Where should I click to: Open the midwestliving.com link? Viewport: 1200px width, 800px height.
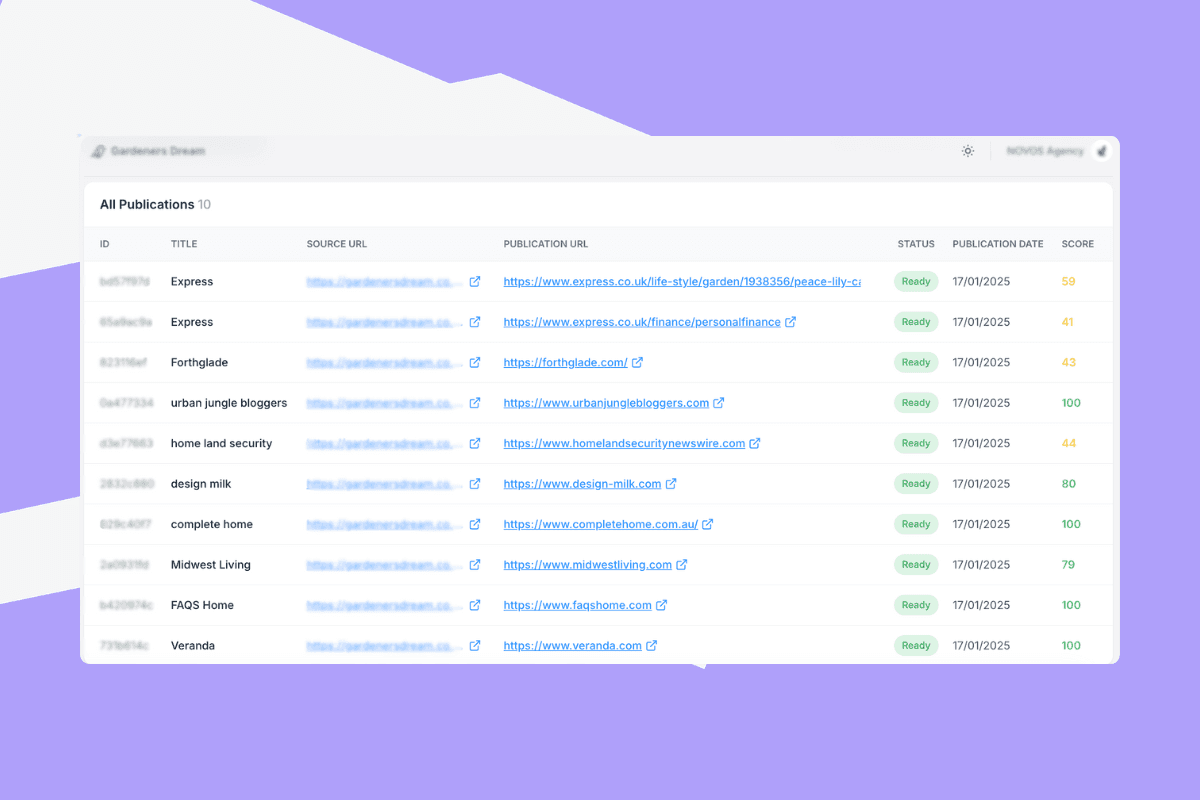587,565
